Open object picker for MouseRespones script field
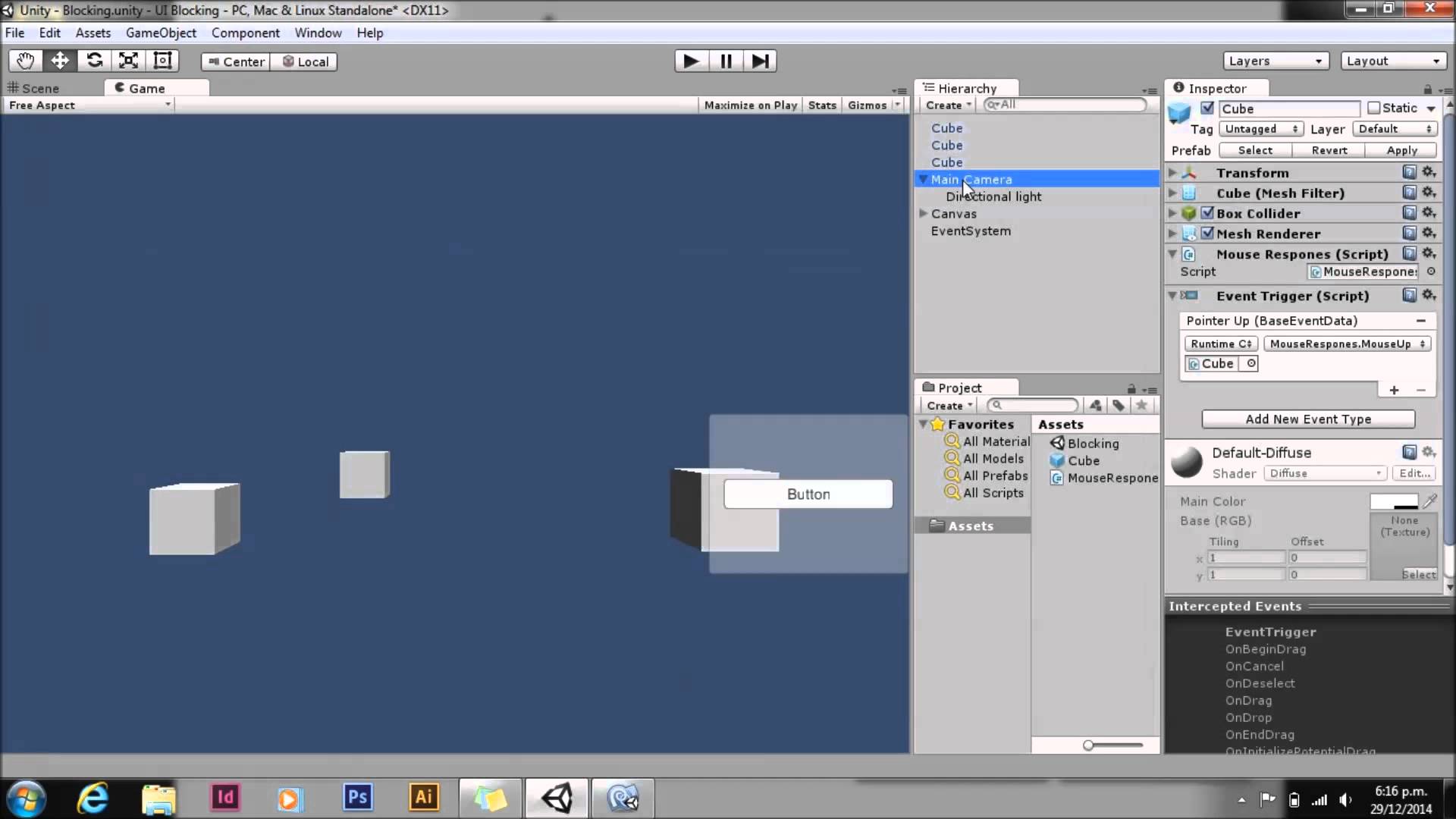The image size is (1456, 819). tap(1431, 271)
